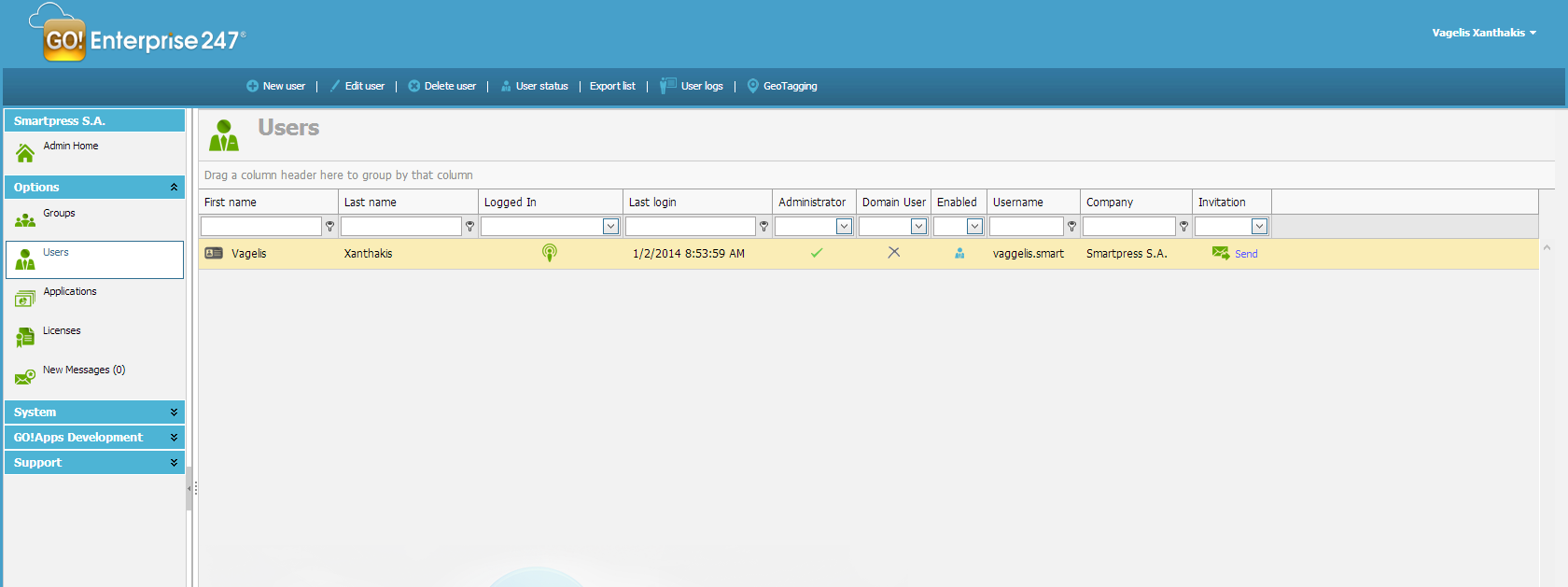Open the Groups icon in sidebar
The width and height of the screenshot is (1568, 587).
(x=25, y=220)
